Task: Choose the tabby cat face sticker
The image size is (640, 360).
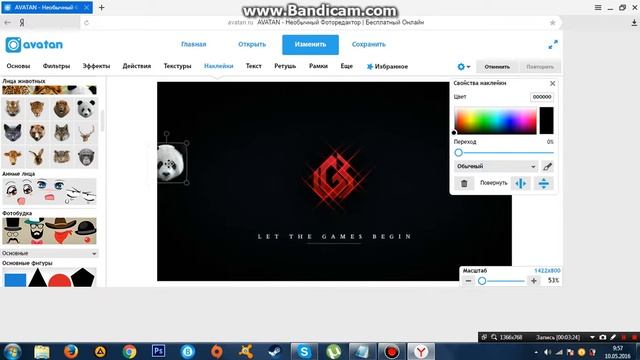Action: (x=62, y=157)
